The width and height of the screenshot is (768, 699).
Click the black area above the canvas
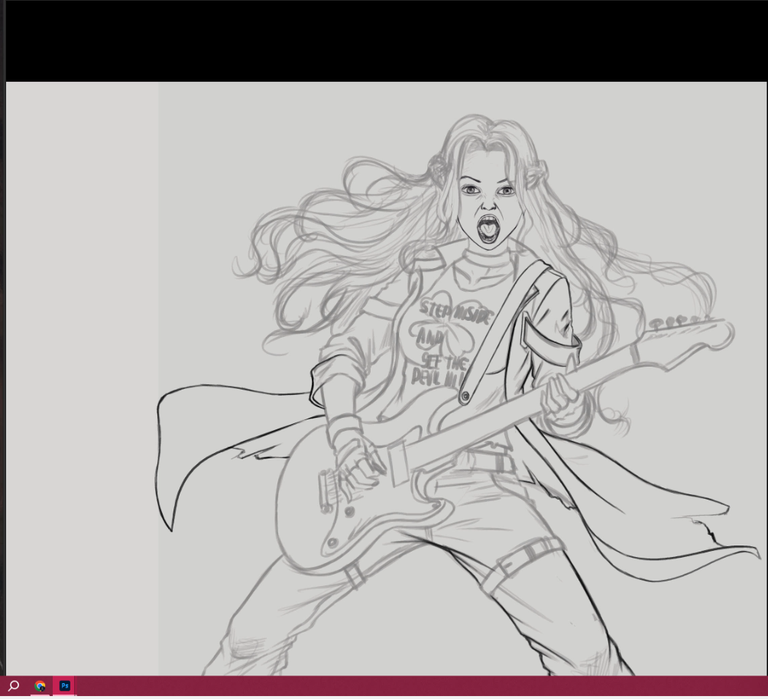point(384,40)
